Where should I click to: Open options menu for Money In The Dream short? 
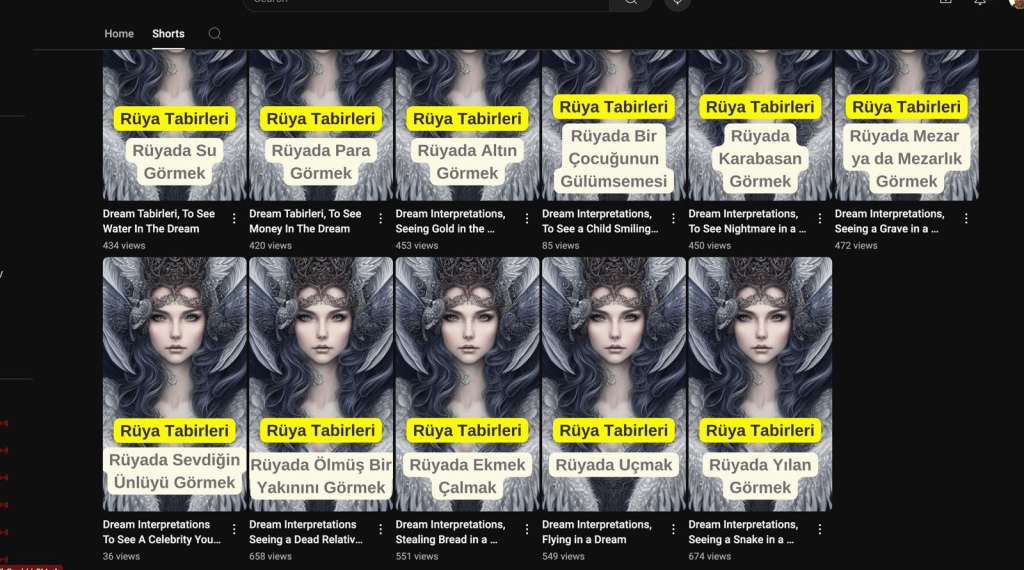tap(380, 219)
